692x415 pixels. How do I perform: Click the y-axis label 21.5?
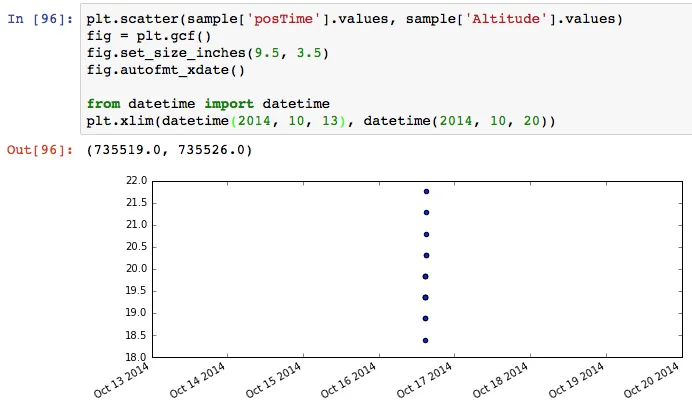point(136,203)
